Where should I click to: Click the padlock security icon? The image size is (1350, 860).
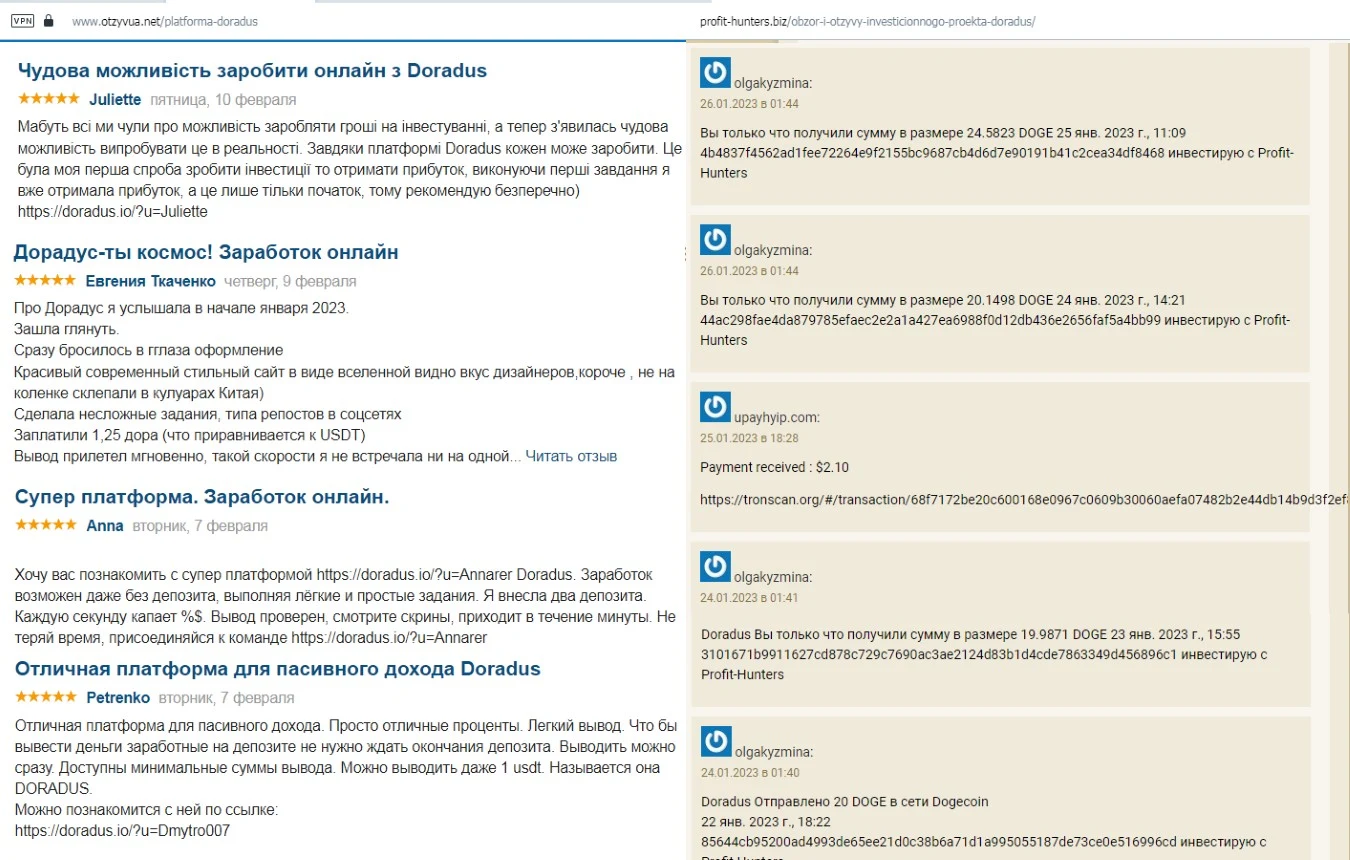point(48,20)
